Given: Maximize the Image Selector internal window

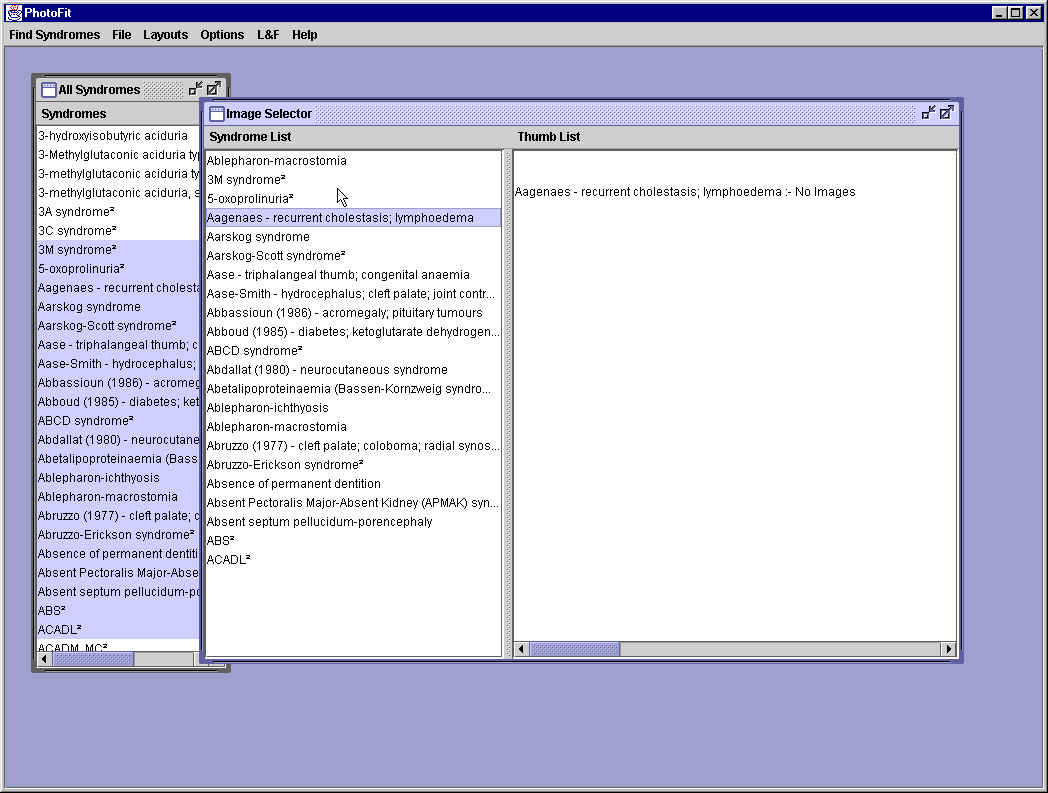Looking at the screenshot, I should point(946,113).
